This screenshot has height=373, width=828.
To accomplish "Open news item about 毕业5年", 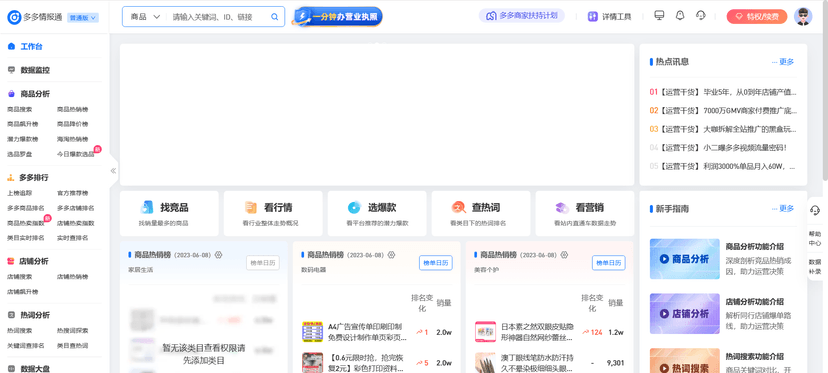I will pos(723,92).
